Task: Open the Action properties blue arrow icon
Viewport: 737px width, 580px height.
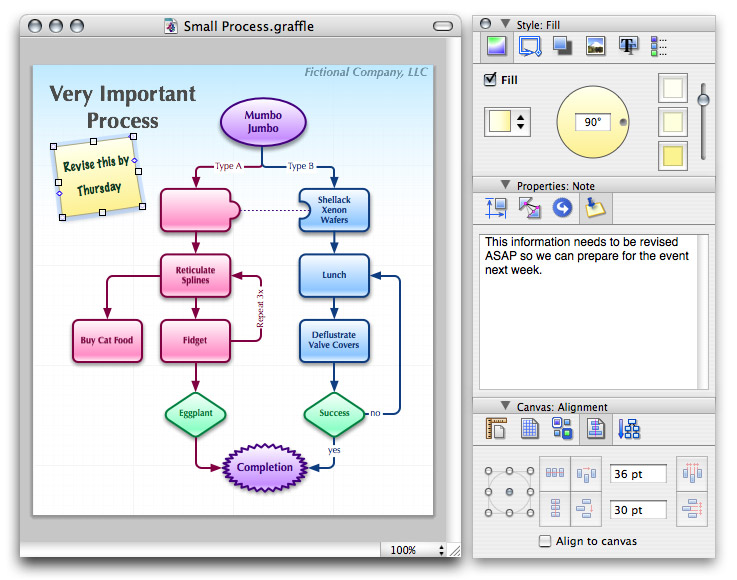Action: [562, 208]
